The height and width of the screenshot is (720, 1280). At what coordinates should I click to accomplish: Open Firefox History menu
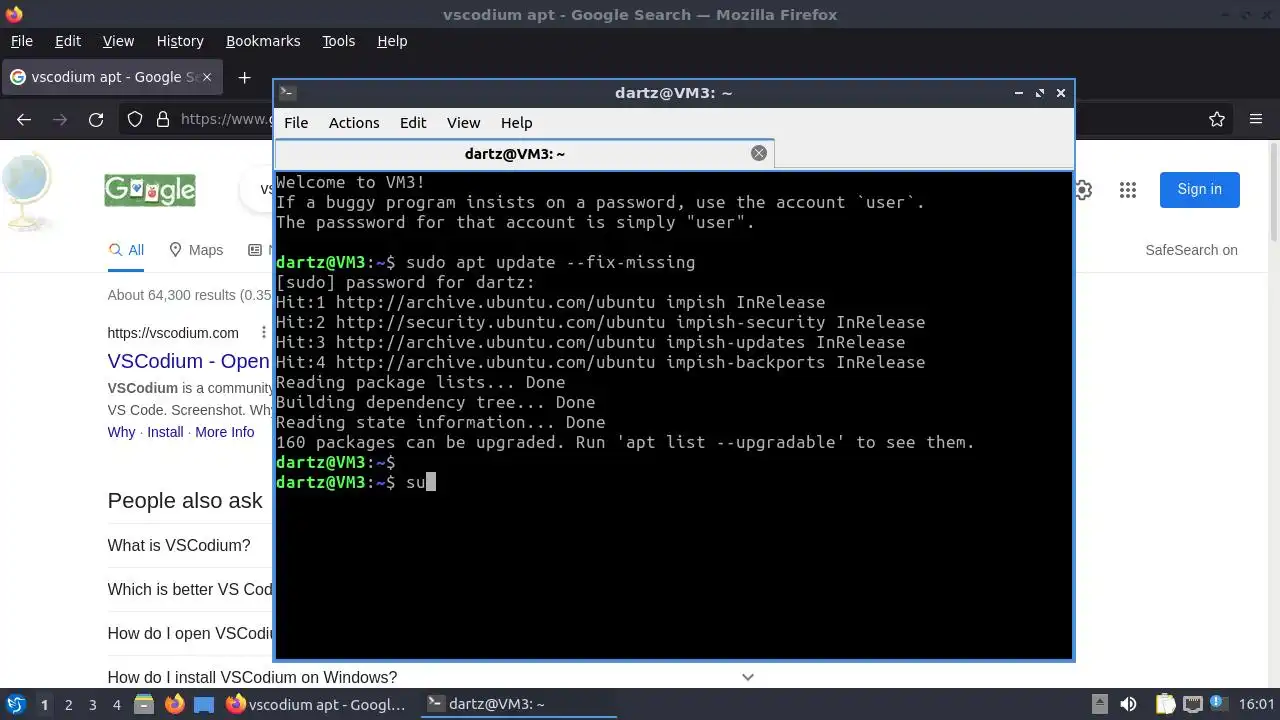(180, 41)
